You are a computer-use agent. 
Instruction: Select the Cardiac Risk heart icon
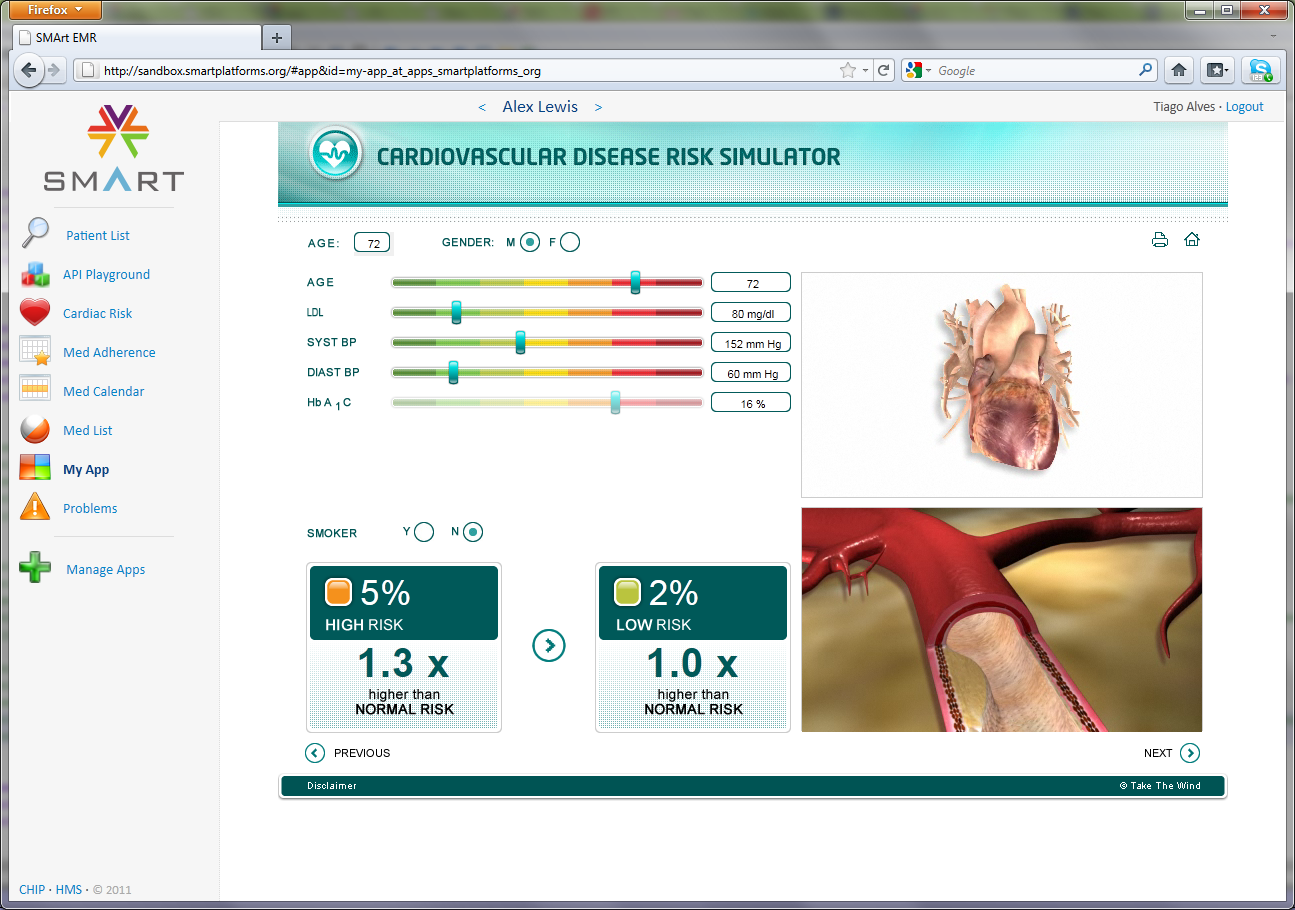coord(35,312)
